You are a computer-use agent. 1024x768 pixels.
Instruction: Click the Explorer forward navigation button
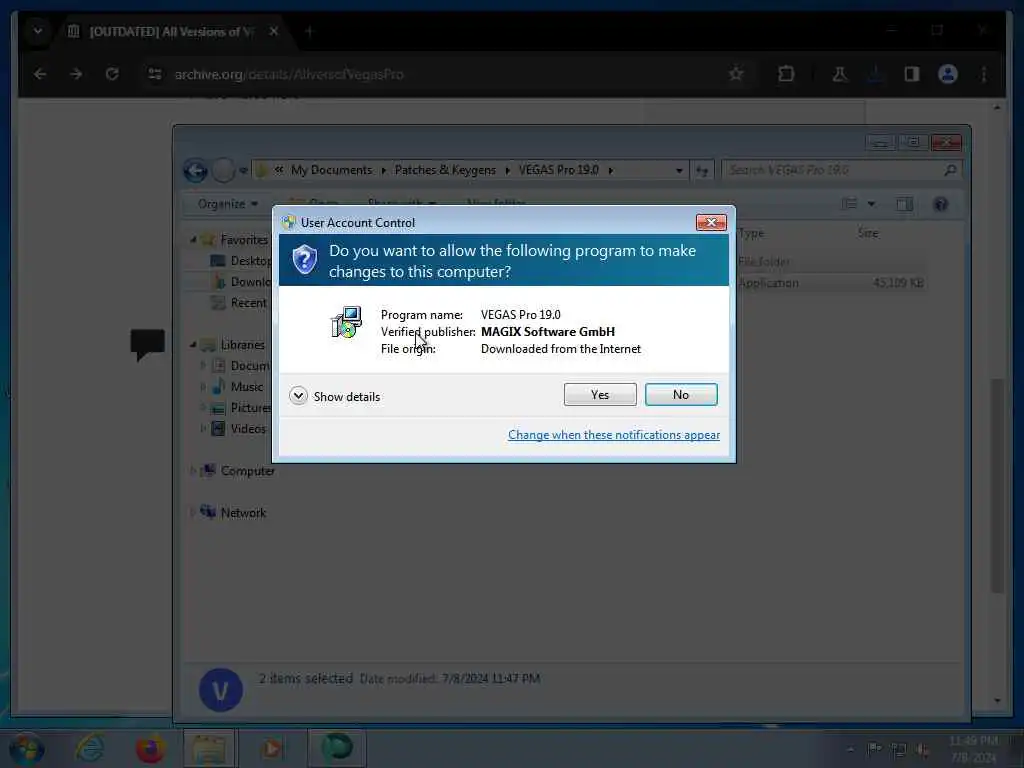tap(223, 170)
